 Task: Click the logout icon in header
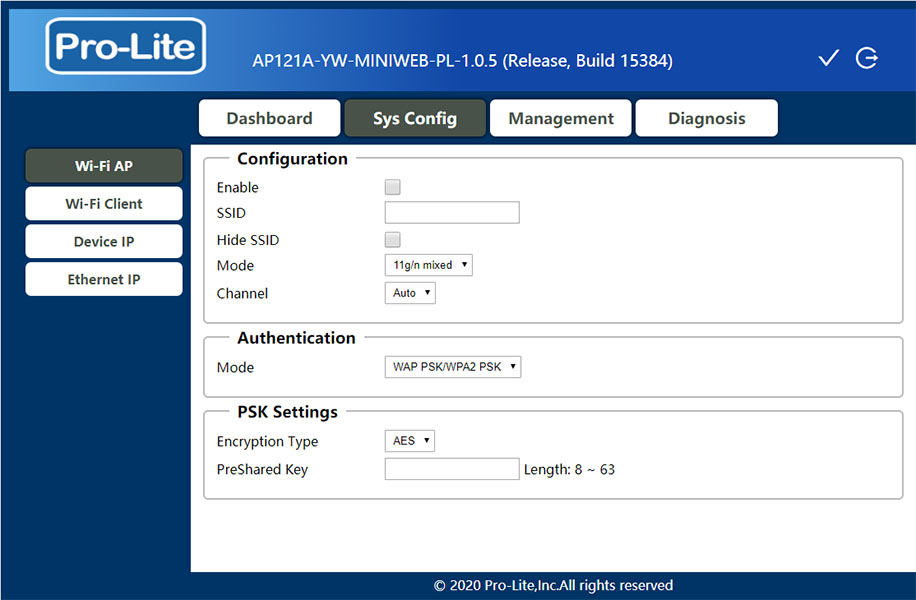[867, 58]
